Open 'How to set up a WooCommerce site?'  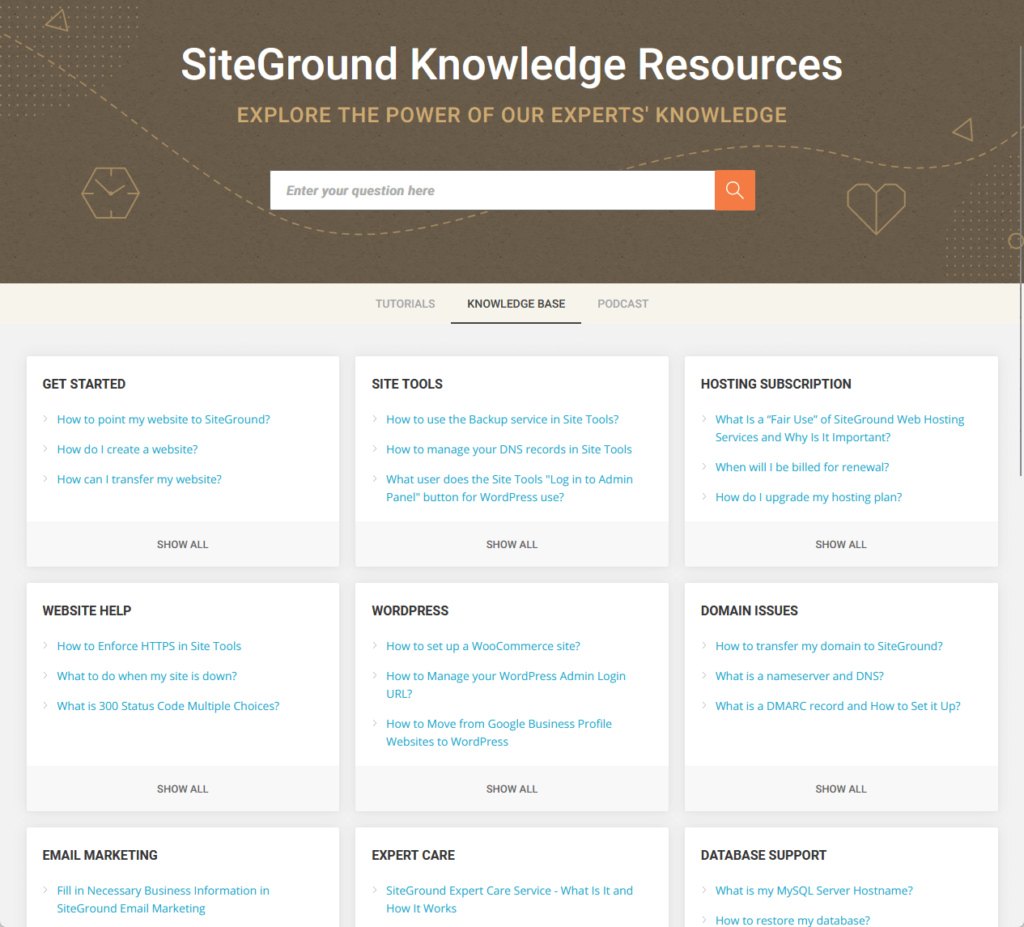click(x=483, y=646)
